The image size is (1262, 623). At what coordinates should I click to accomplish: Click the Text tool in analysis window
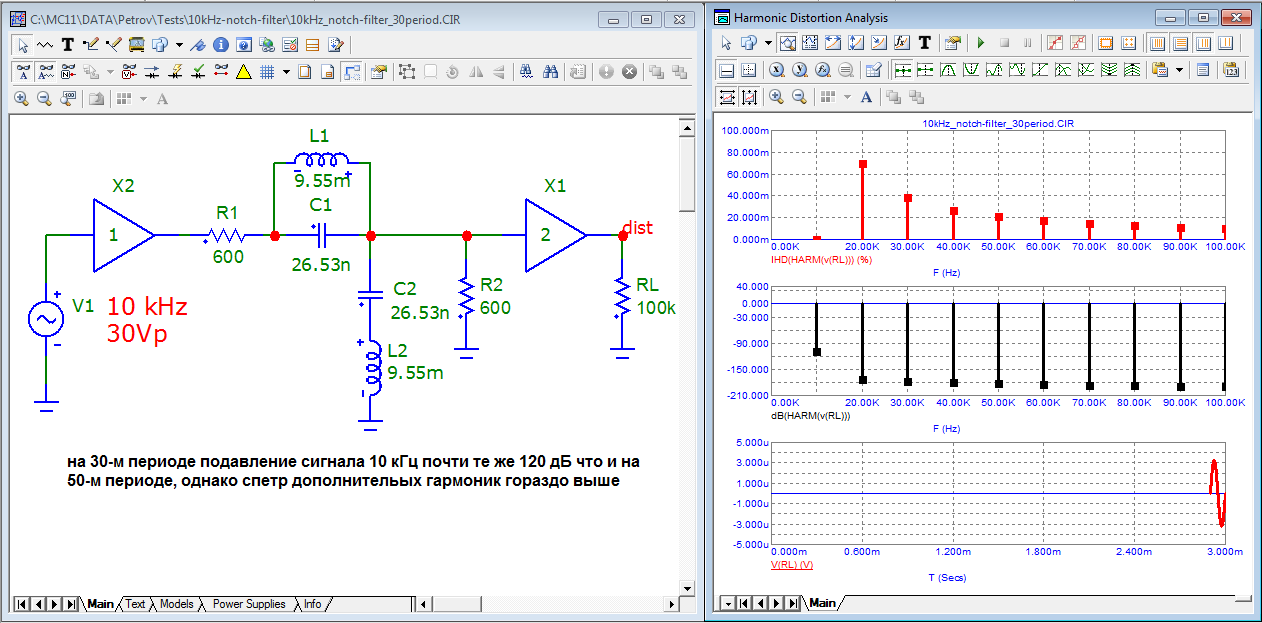point(925,43)
